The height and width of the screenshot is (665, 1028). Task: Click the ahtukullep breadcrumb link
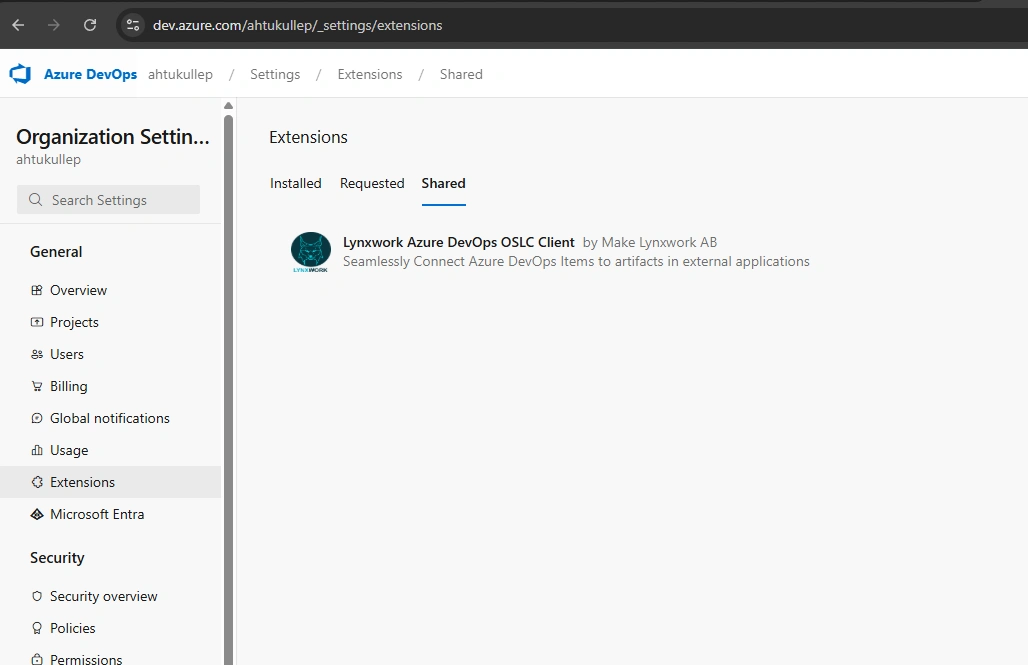(x=180, y=74)
